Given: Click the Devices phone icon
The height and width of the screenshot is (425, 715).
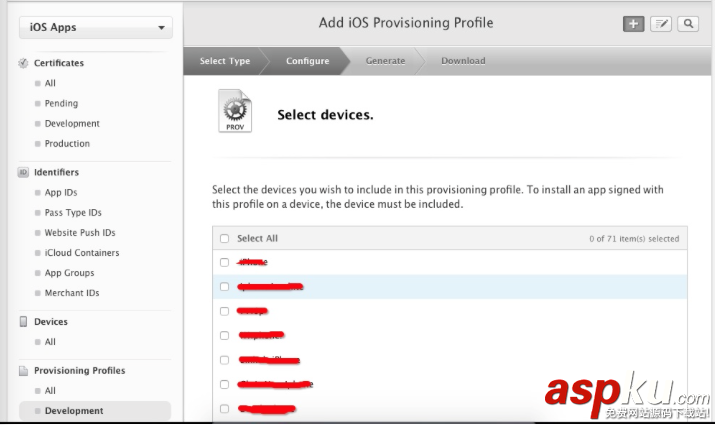Looking at the screenshot, I should pyautogui.click(x=23, y=321).
